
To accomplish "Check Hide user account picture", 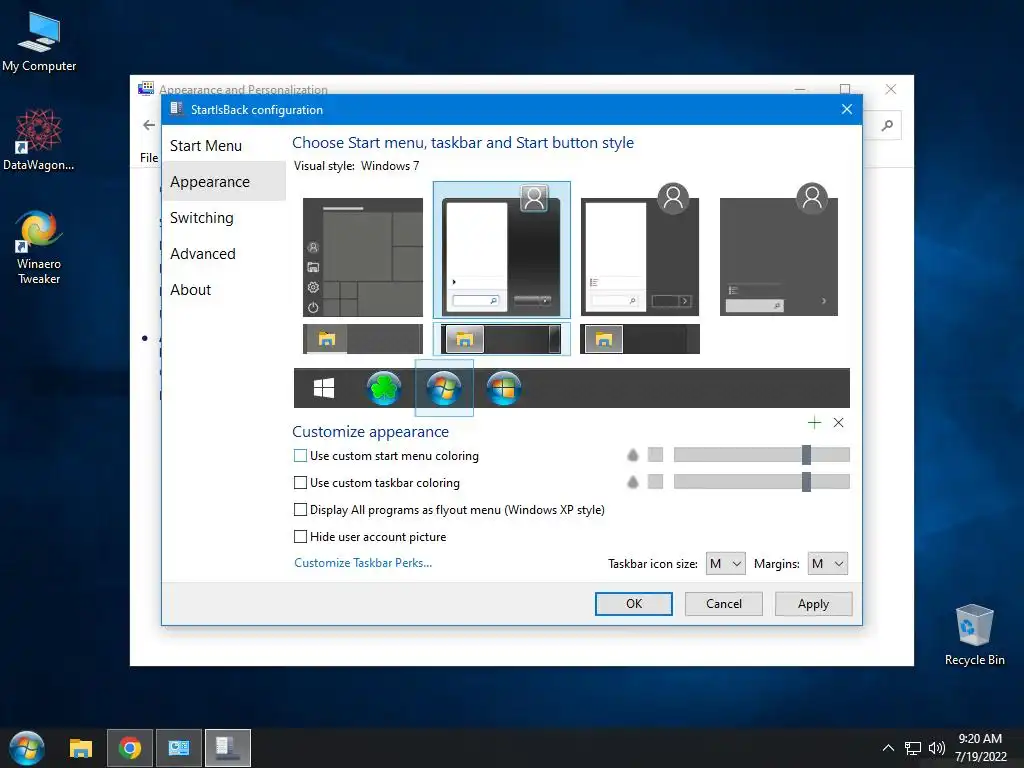I will tap(300, 537).
